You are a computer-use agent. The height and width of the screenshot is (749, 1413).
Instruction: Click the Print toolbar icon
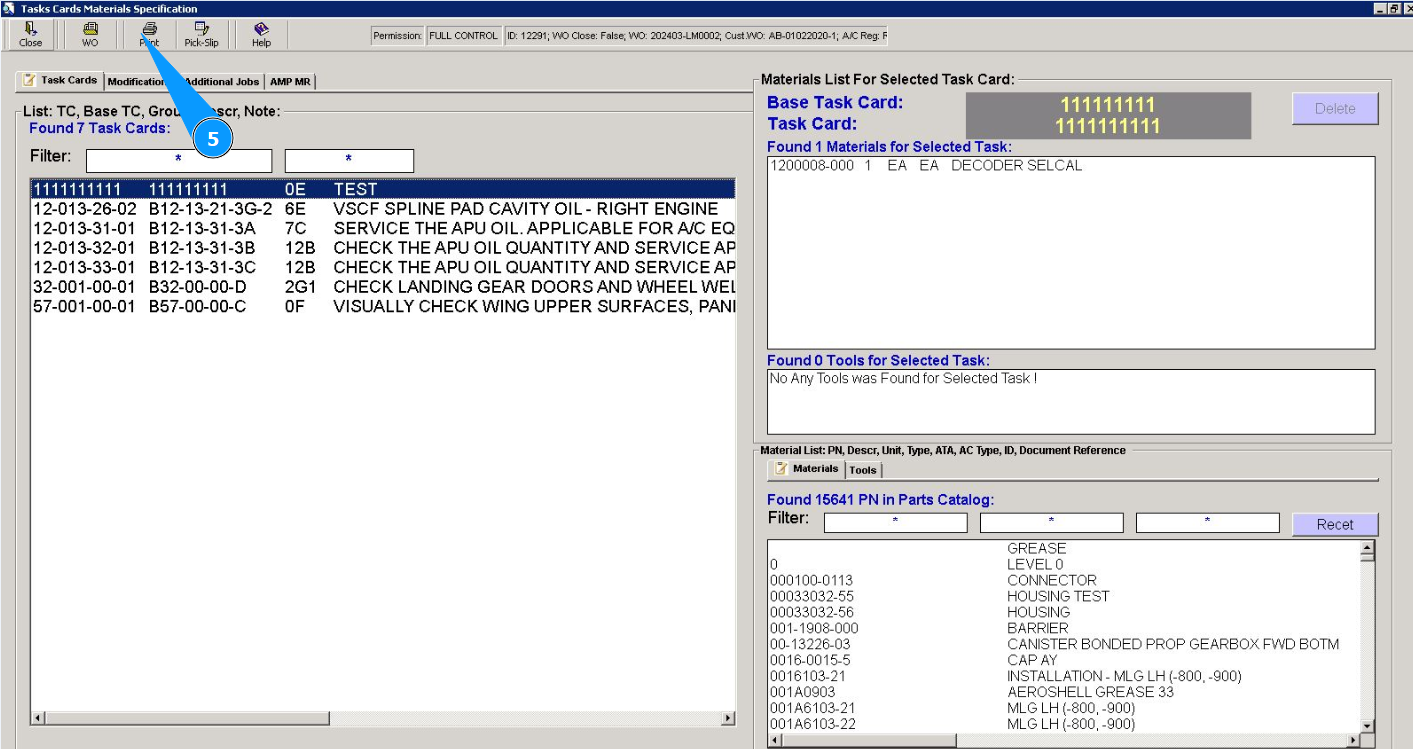pos(149,35)
